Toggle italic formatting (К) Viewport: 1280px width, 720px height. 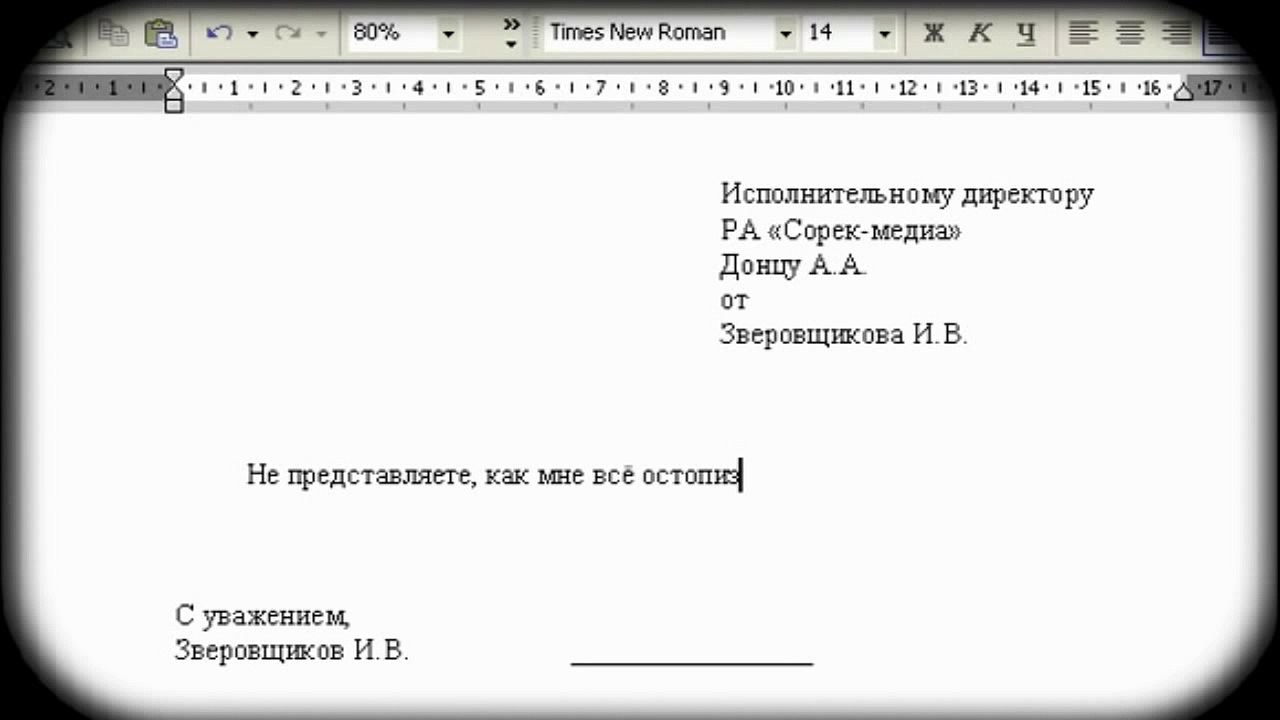(980, 33)
